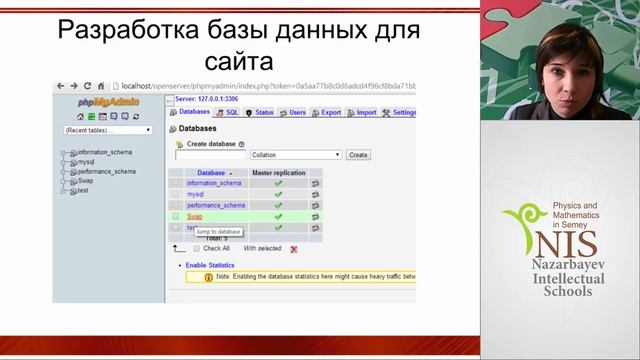Tick the test row checkbox
640x360 pixels.
click(x=176, y=227)
